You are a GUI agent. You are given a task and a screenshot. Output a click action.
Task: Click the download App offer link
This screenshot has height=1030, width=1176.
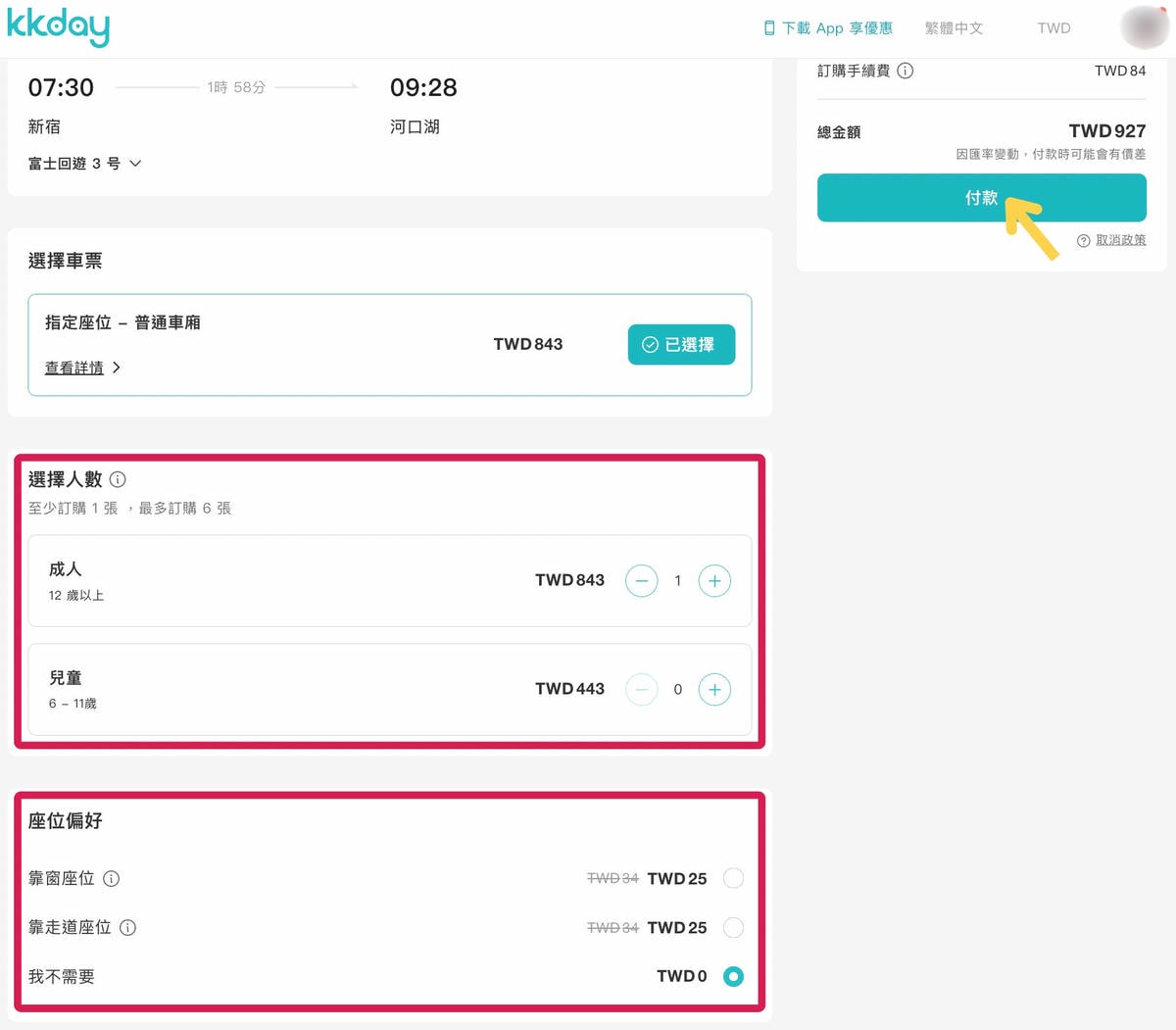[828, 28]
